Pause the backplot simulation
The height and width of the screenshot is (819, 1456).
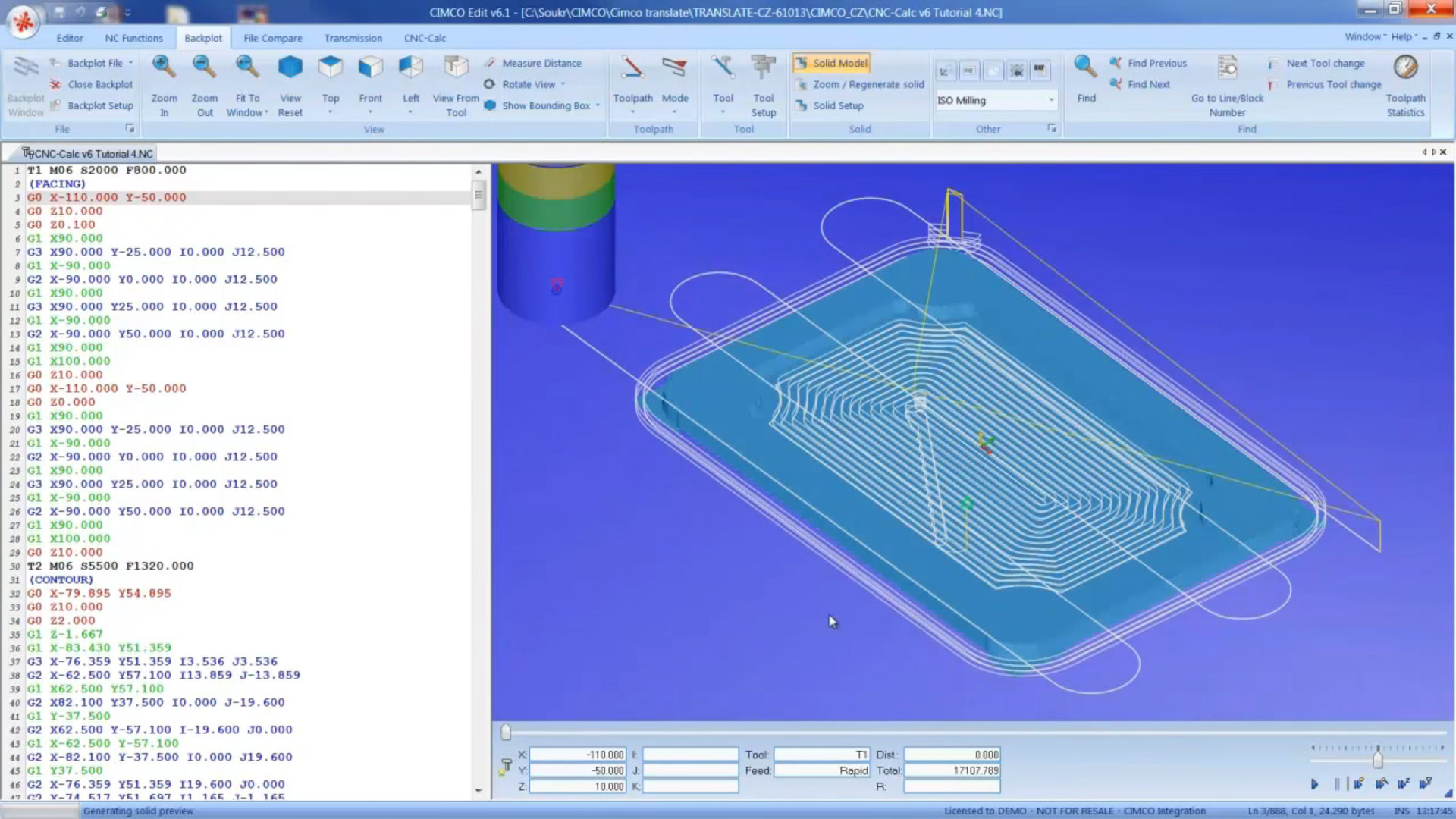point(1336,784)
